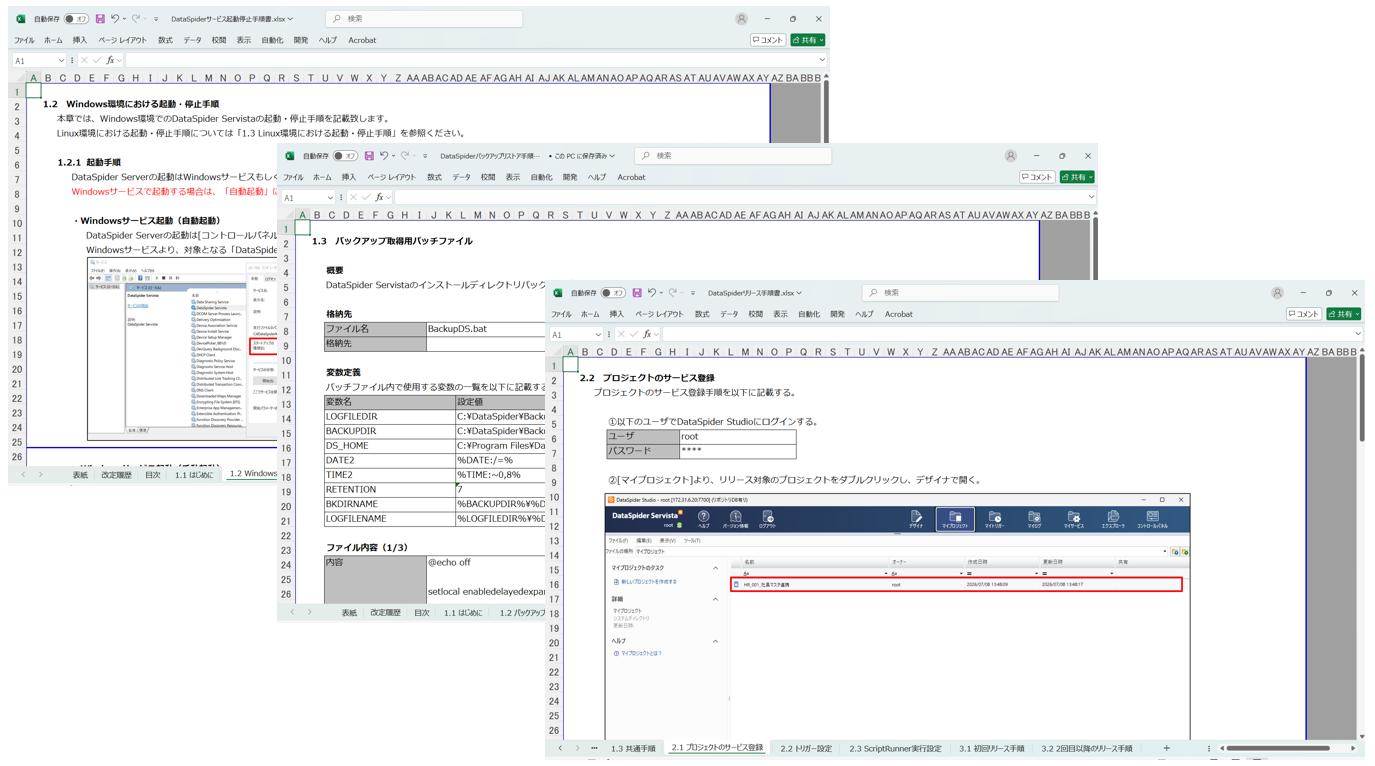Viewport: 1375px width, 766px height.
Task: Switch to the 3.1 初回リリース手順 sheet tab
Action: [992, 748]
